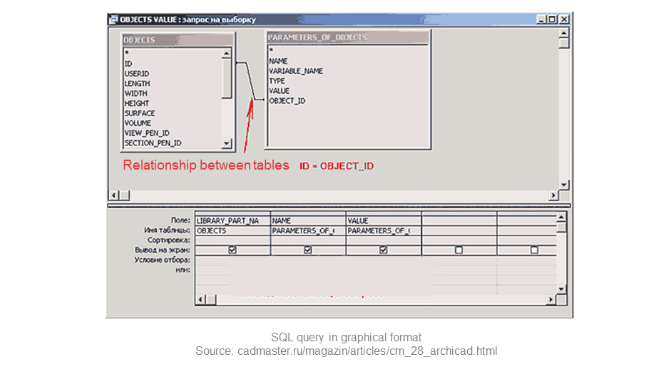Click the query window title bar icon

[x=113, y=20]
